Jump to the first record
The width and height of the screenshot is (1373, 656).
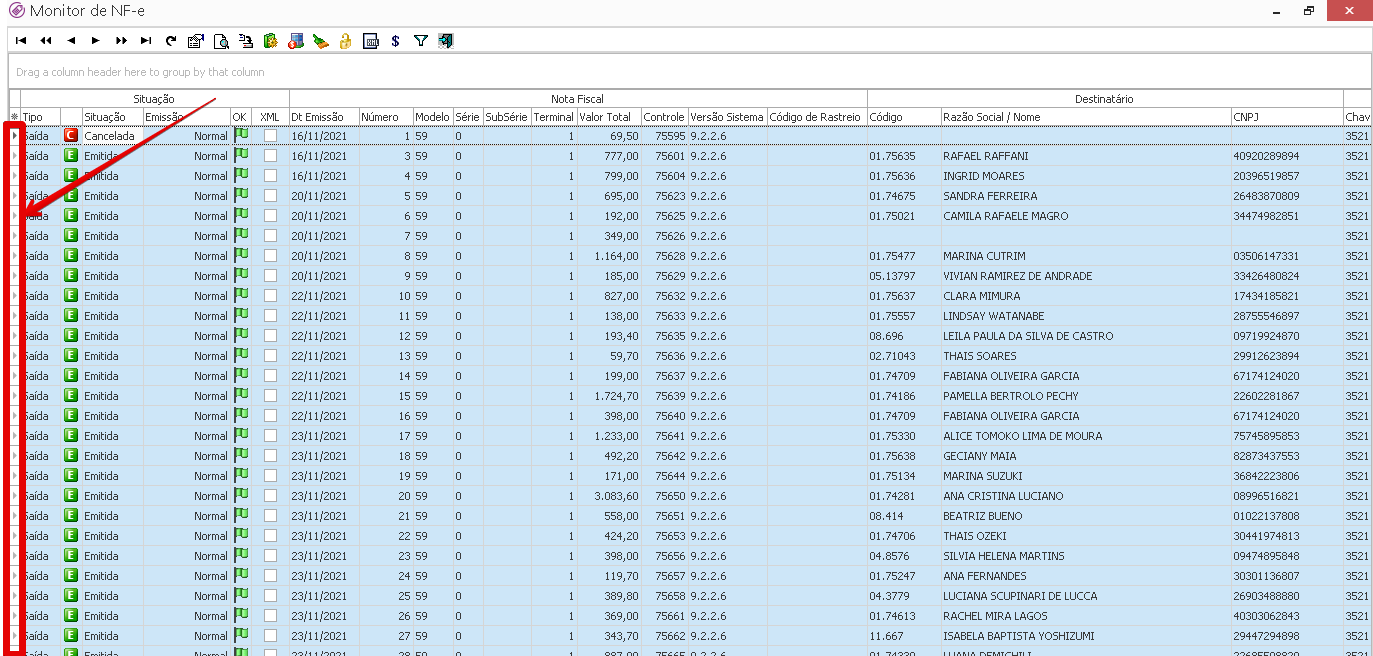[x=21, y=41]
